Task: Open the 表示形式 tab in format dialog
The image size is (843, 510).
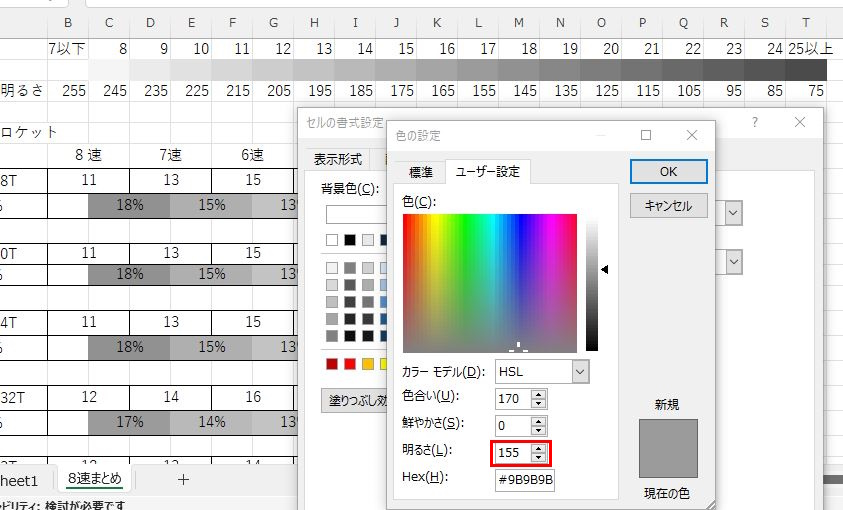Action: tap(337, 159)
